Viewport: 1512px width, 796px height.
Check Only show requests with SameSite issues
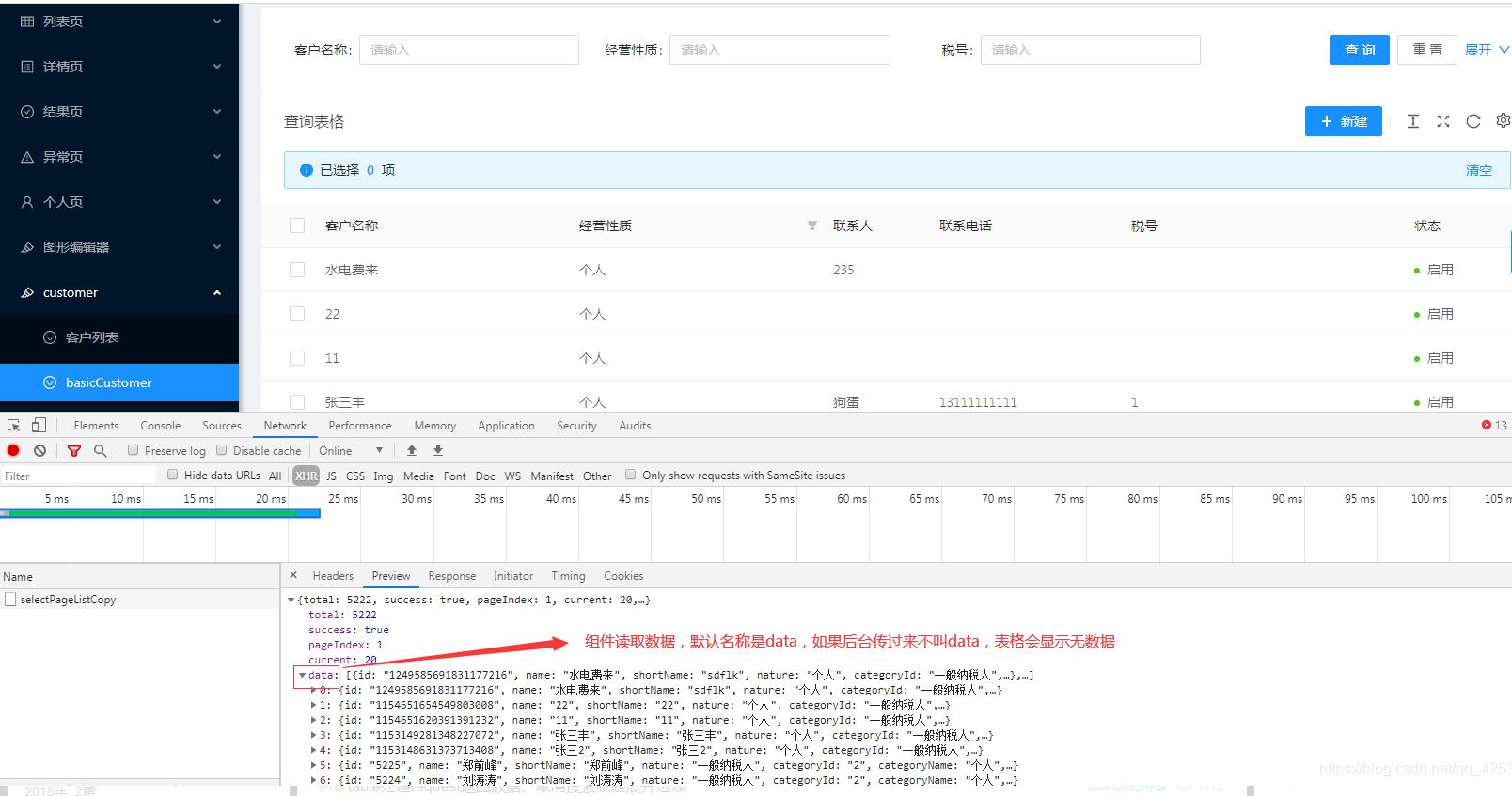point(631,475)
